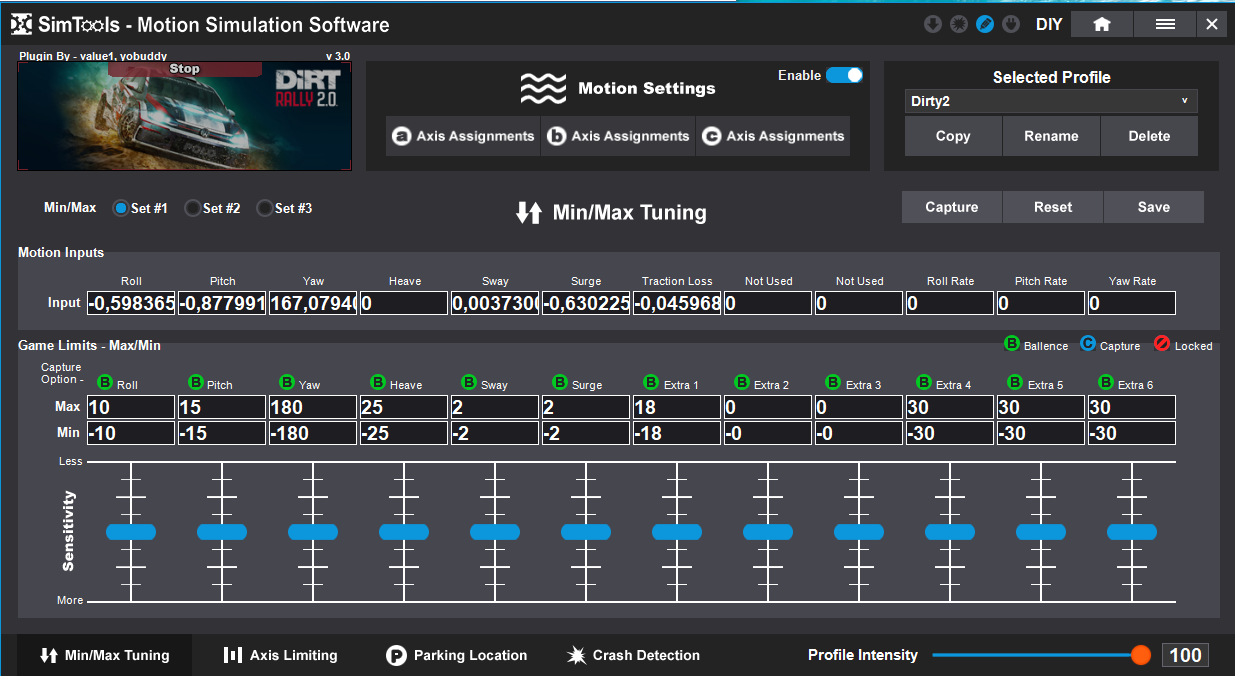Screen dimensions: 1235x676
Task: Save the Min/Max tuning settings
Action: [1153, 207]
